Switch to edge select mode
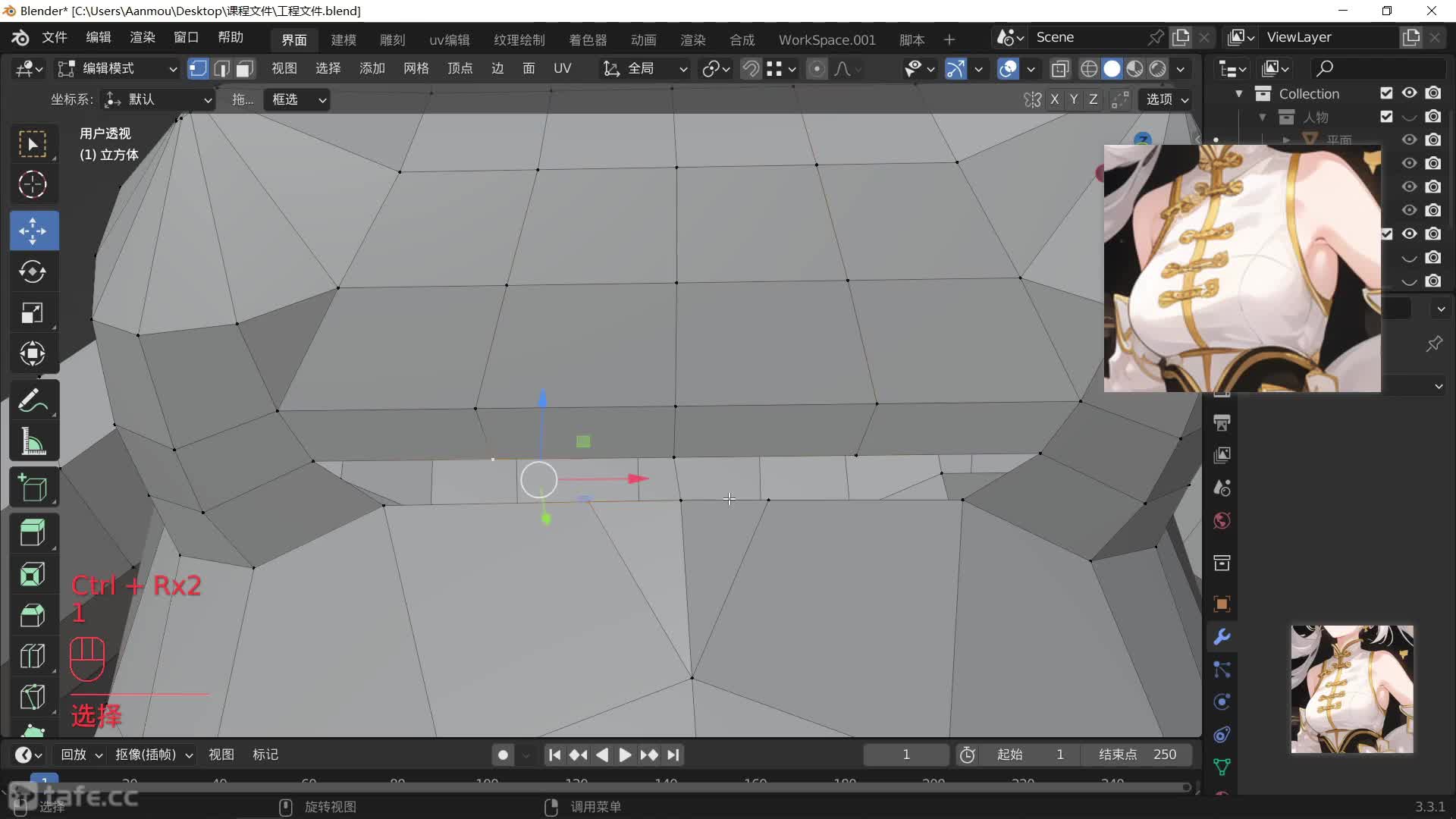This screenshot has height=819, width=1456. (x=221, y=69)
